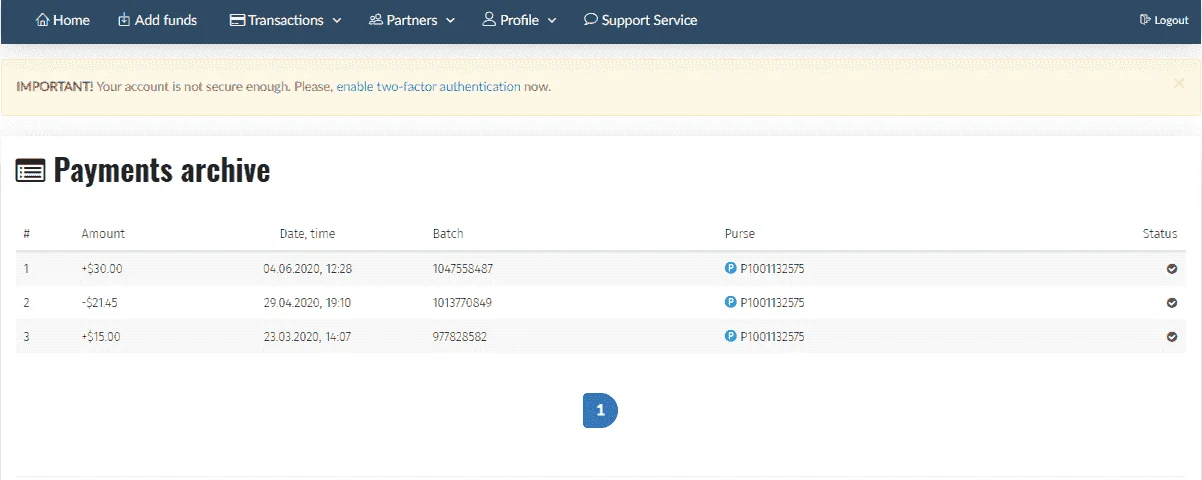1202x480 pixels.
Task: Click Payeer icon in batch 977828582 row
Action: (x=730, y=336)
